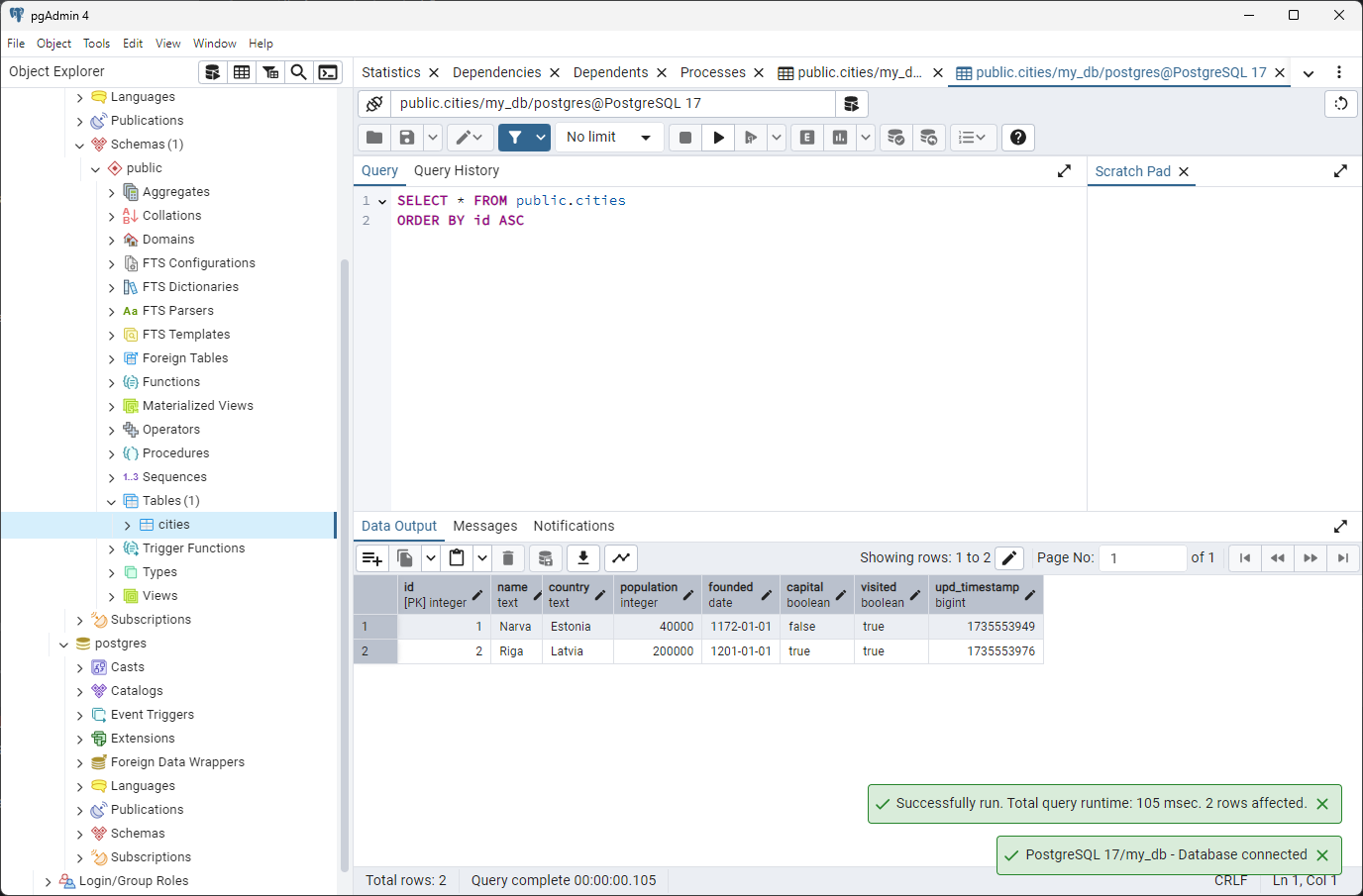Click the Commit transaction icon

pyautogui.click(x=895, y=138)
